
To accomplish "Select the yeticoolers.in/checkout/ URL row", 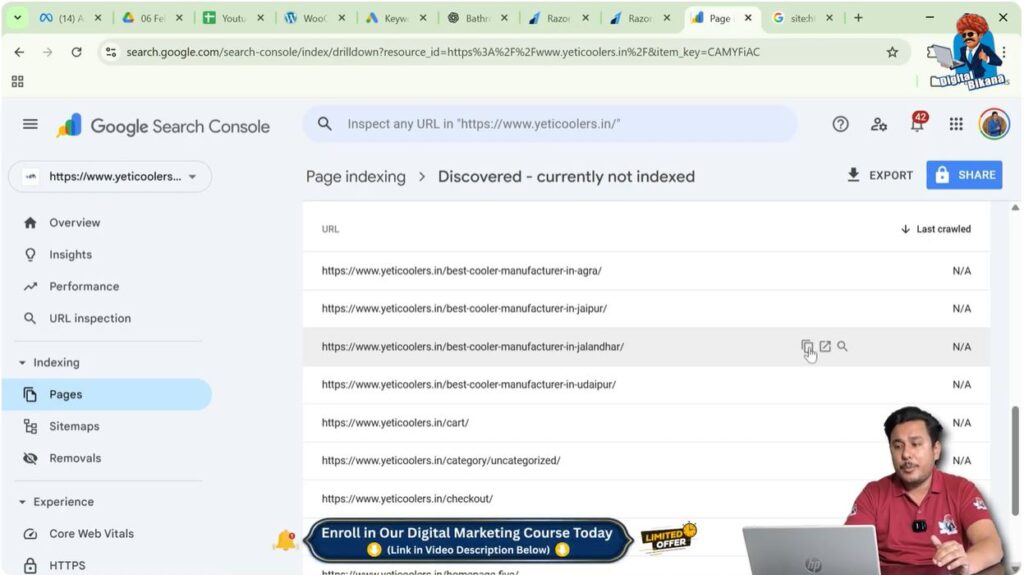I will pyautogui.click(x=646, y=499).
